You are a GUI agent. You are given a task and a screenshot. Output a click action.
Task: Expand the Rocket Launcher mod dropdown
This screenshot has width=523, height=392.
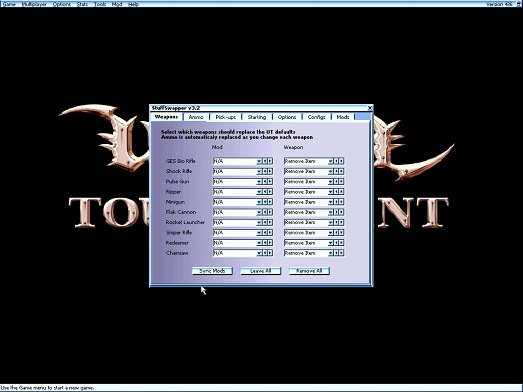coord(259,223)
